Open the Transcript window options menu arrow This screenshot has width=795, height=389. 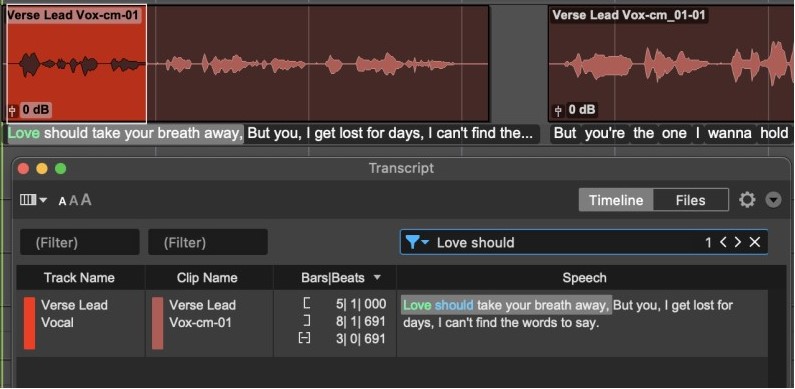click(x=773, y=200)
